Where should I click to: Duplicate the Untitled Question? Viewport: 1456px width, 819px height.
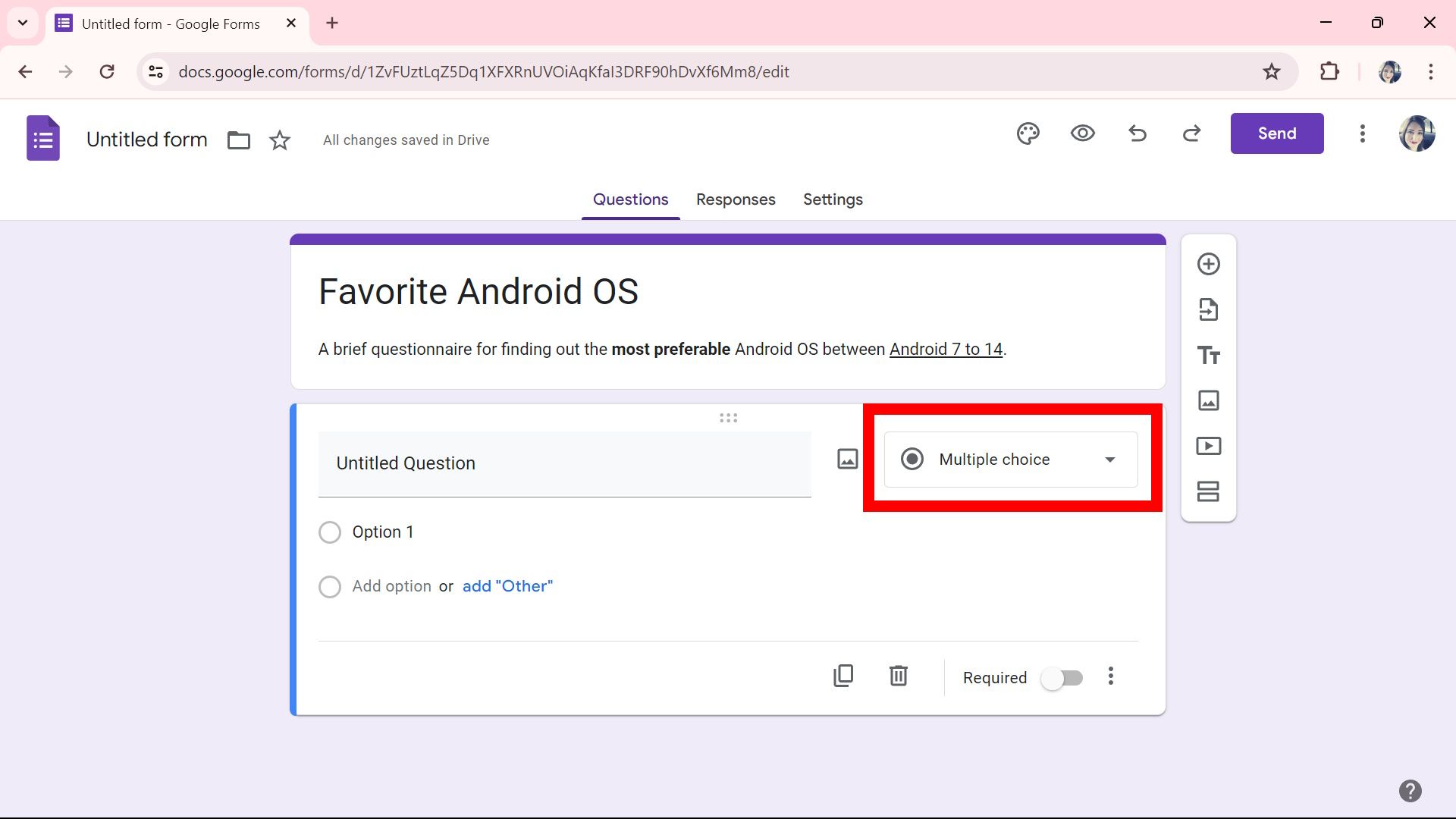click(843, 676)
